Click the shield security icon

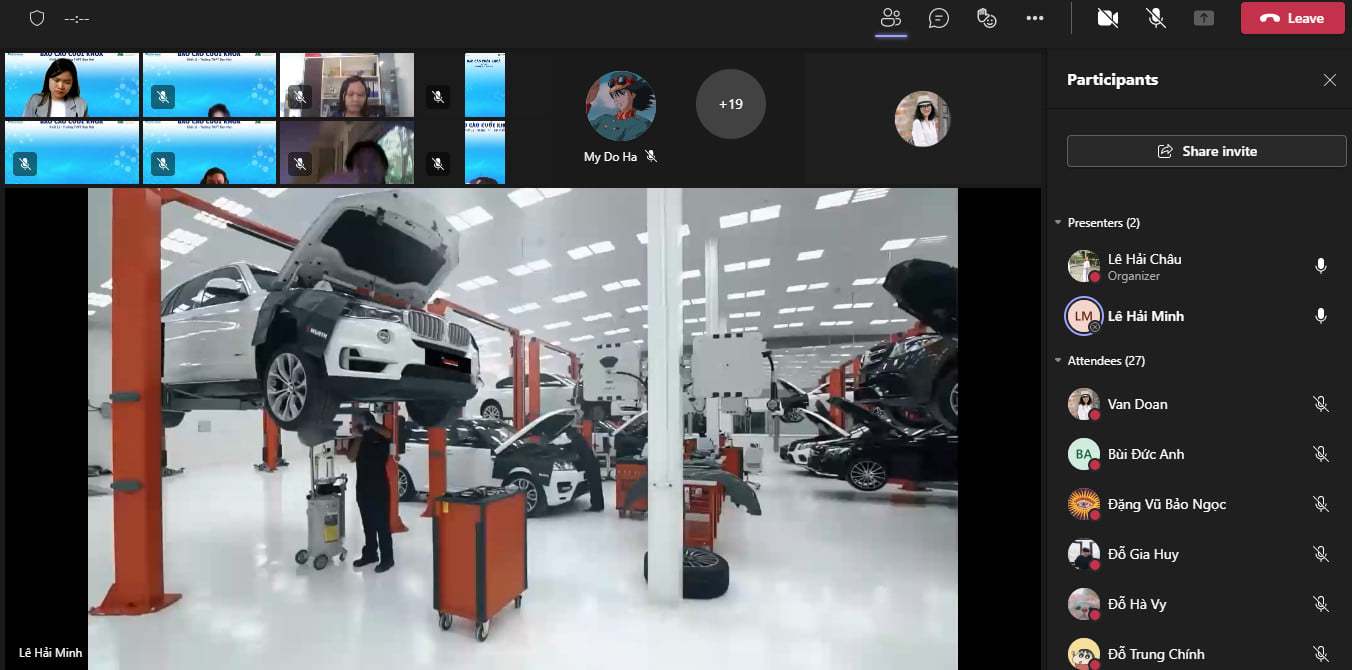click(37, 18)
